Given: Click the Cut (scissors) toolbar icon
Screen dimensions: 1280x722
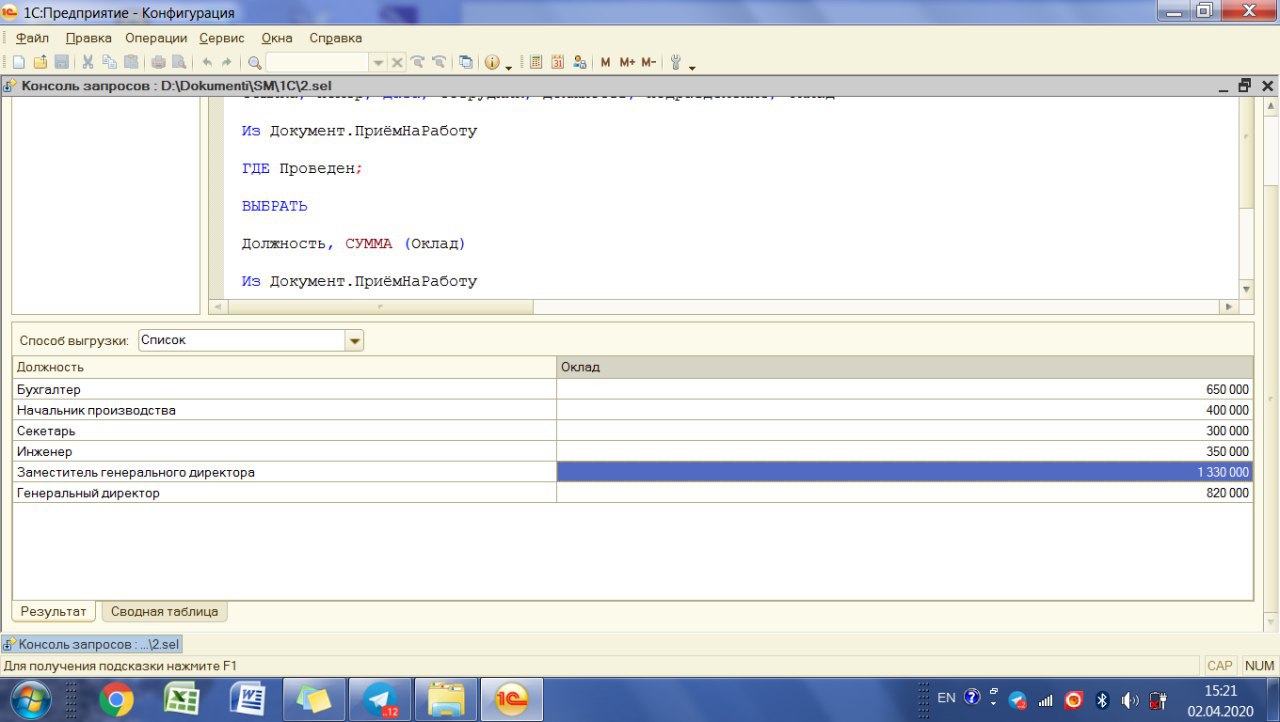Looking at the screenshot, I should coord(88,62).
